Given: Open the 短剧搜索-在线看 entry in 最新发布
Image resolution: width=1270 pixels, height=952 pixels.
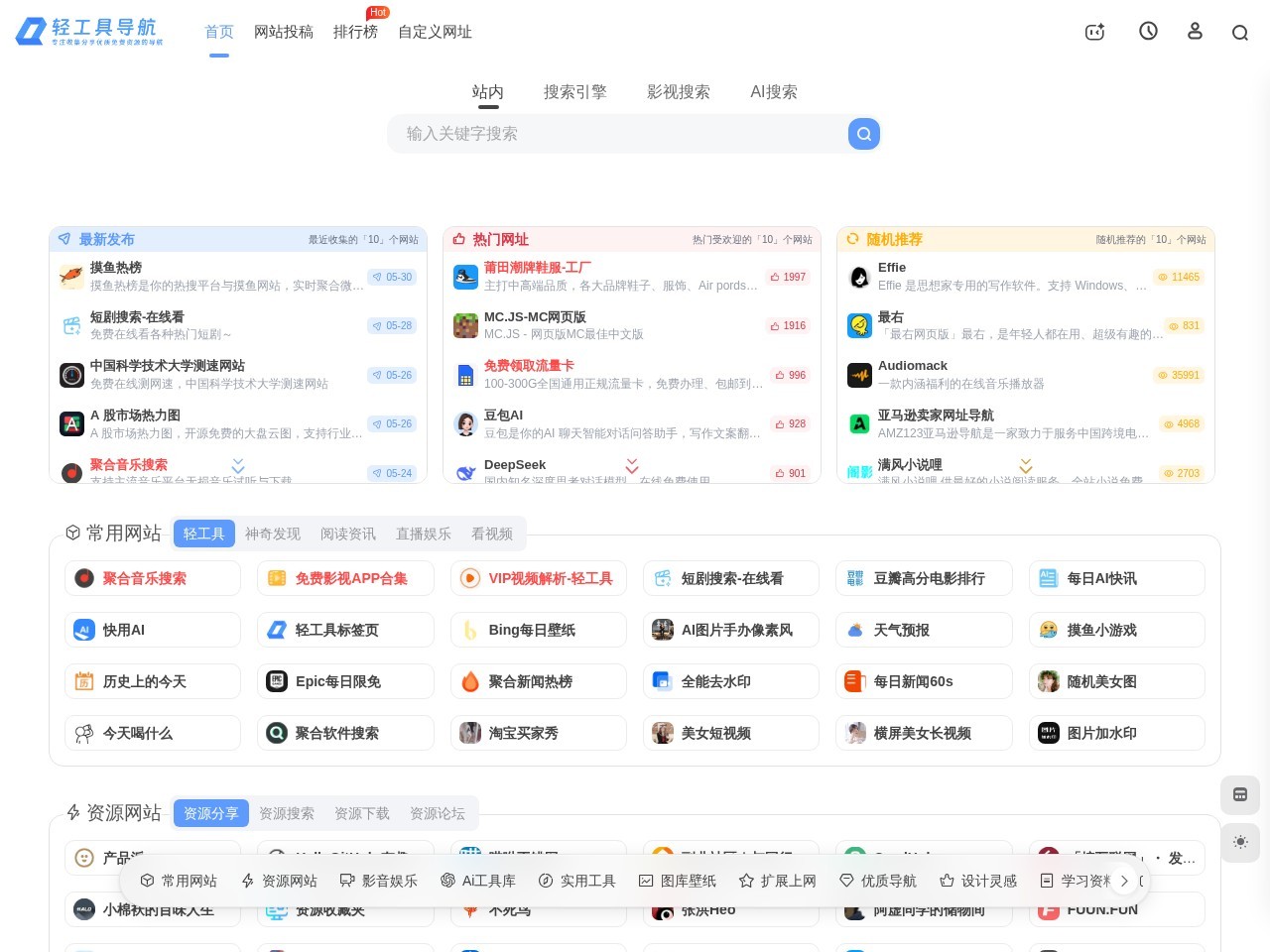Looking at the screenshot, I should click(x=238, y=325).
